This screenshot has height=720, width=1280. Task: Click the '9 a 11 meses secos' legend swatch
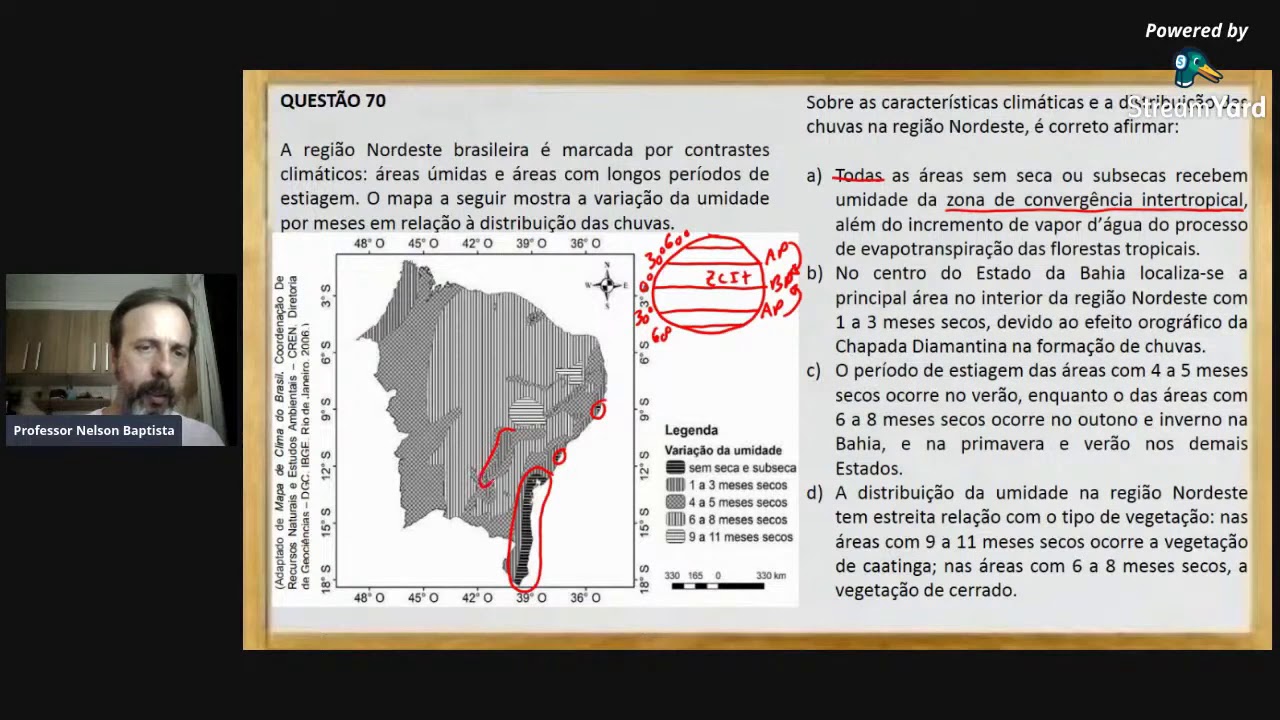coord(675,537)
